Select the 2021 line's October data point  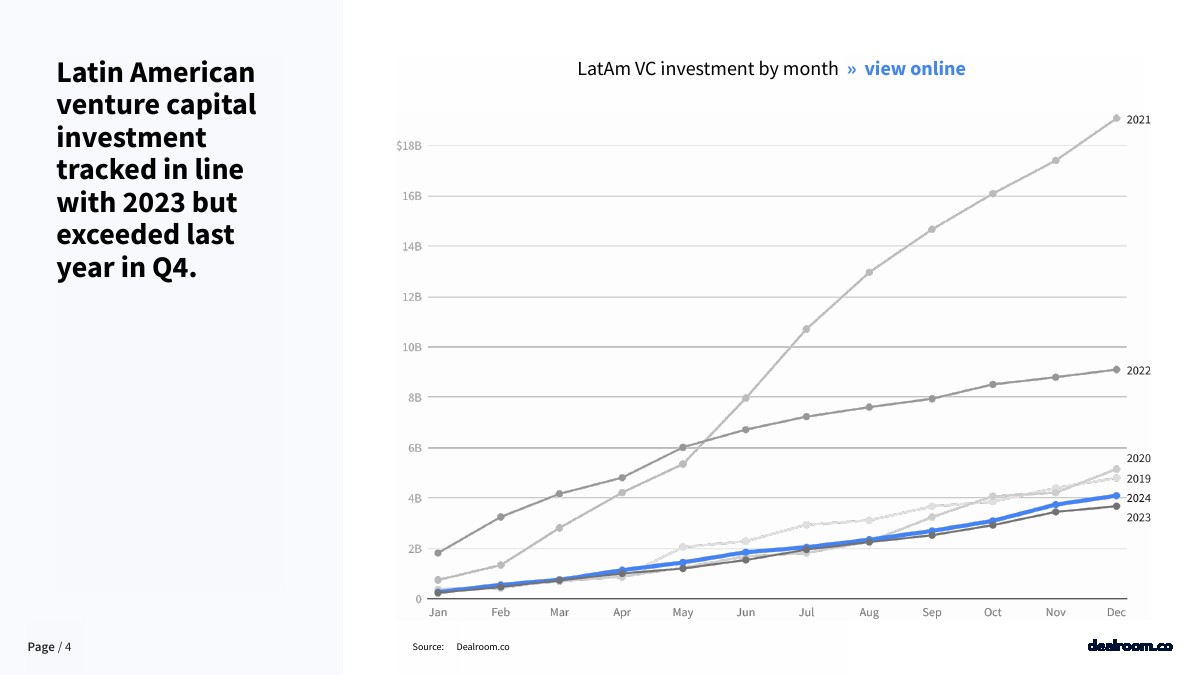(993, 193)
